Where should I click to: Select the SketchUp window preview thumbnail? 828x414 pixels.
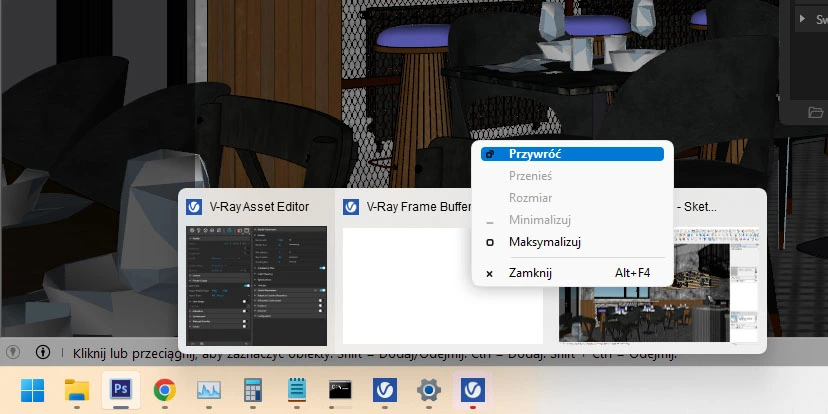point(658,284)
